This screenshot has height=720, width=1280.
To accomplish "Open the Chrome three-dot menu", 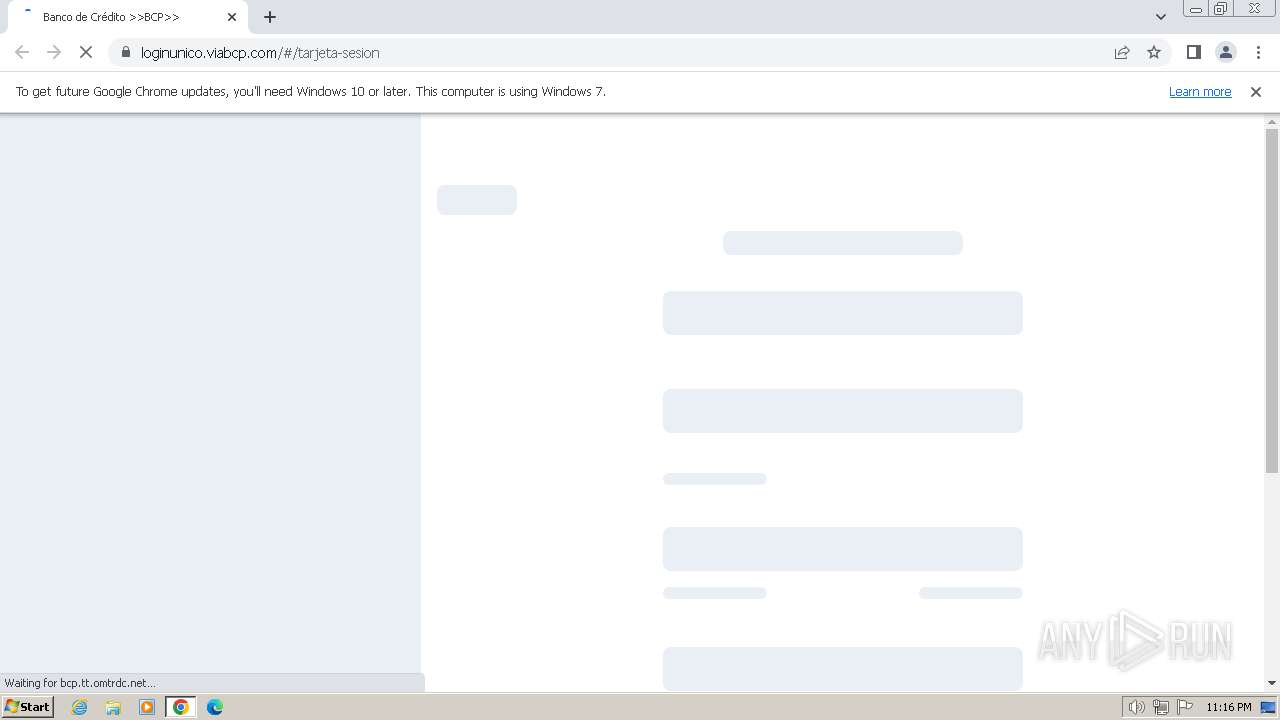I will [1258, 52].
